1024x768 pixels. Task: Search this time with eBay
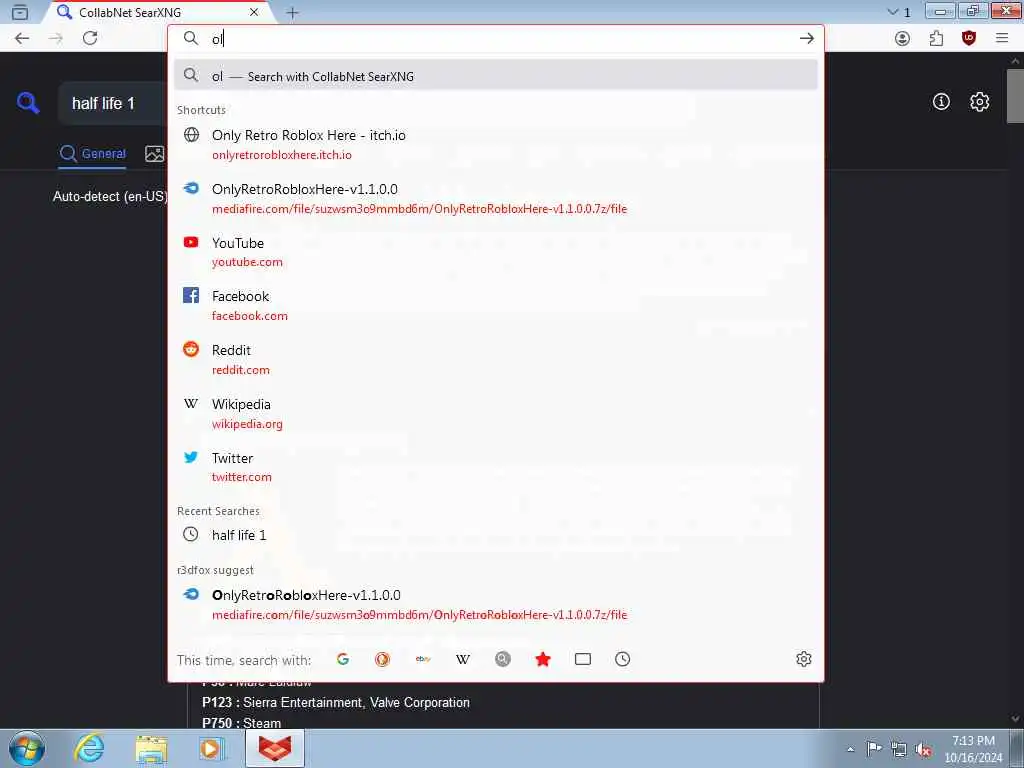(423, 660)
